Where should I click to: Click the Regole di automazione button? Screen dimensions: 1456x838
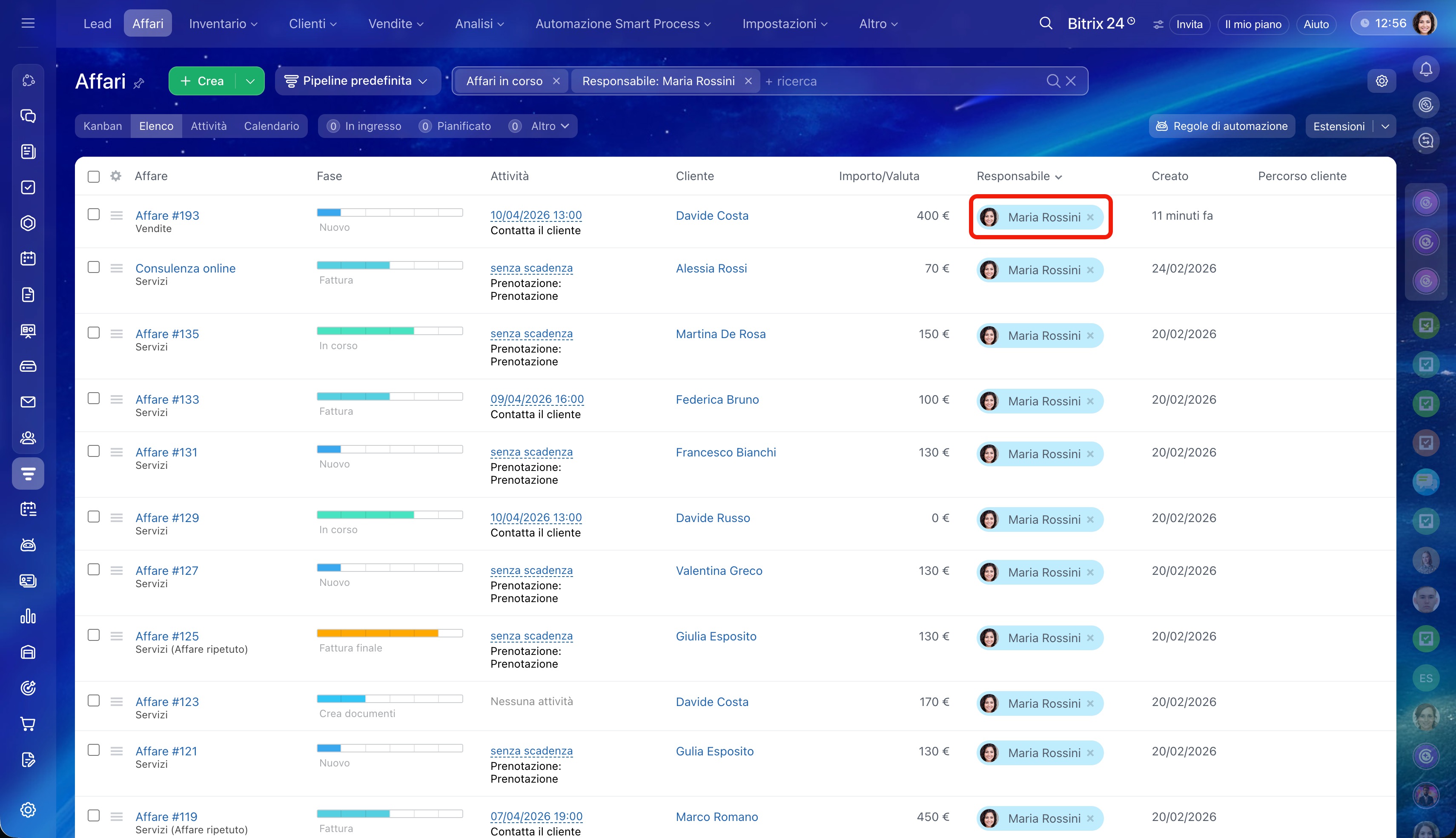pos(1222,126)
